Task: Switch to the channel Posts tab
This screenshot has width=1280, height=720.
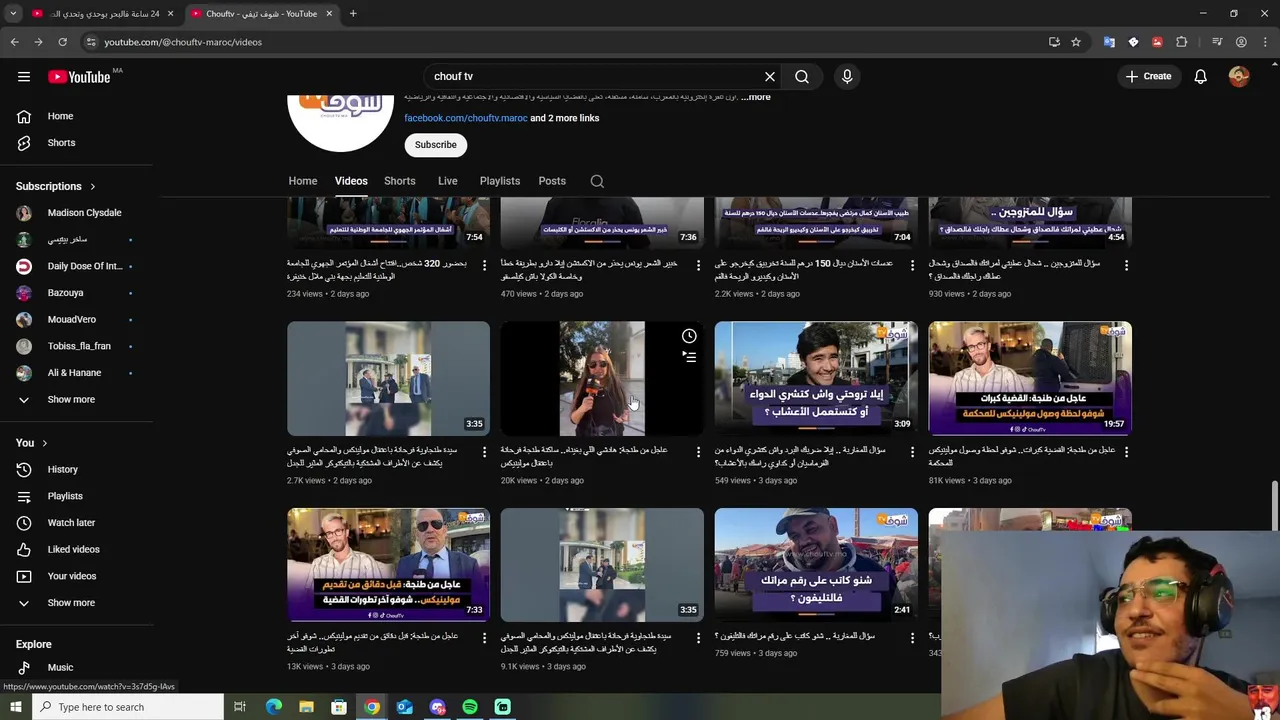Action: 552,181
